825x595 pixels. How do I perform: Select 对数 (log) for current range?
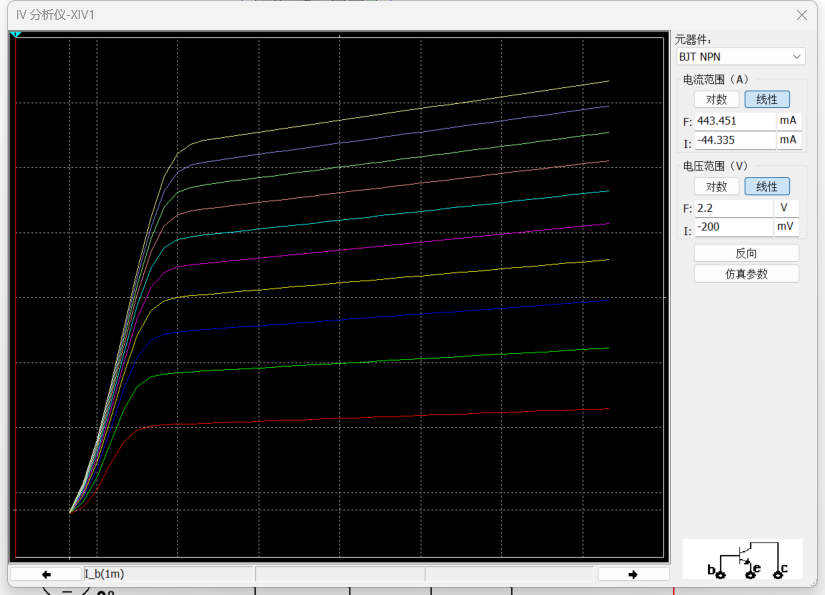[x=717, y=99]
